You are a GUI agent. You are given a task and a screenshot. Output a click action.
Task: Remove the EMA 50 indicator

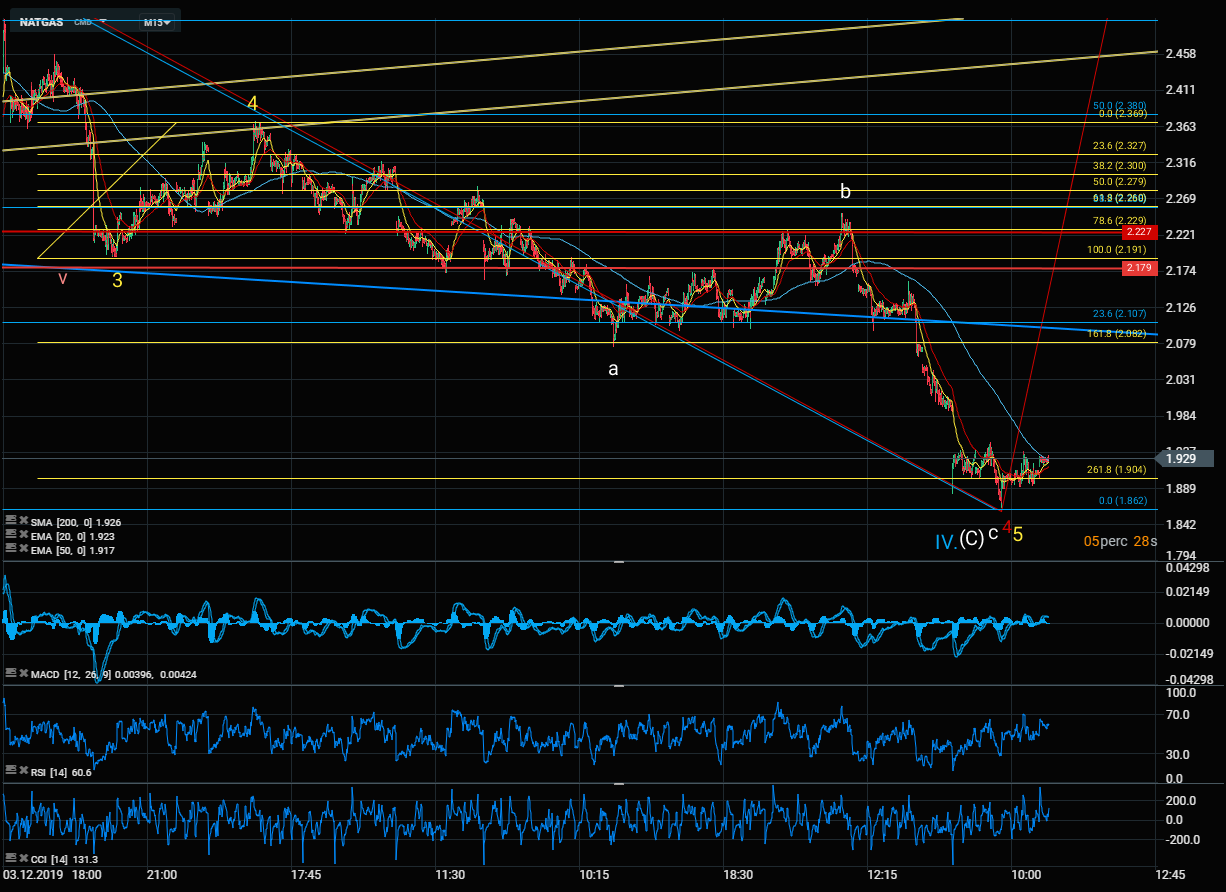(23, 549)
